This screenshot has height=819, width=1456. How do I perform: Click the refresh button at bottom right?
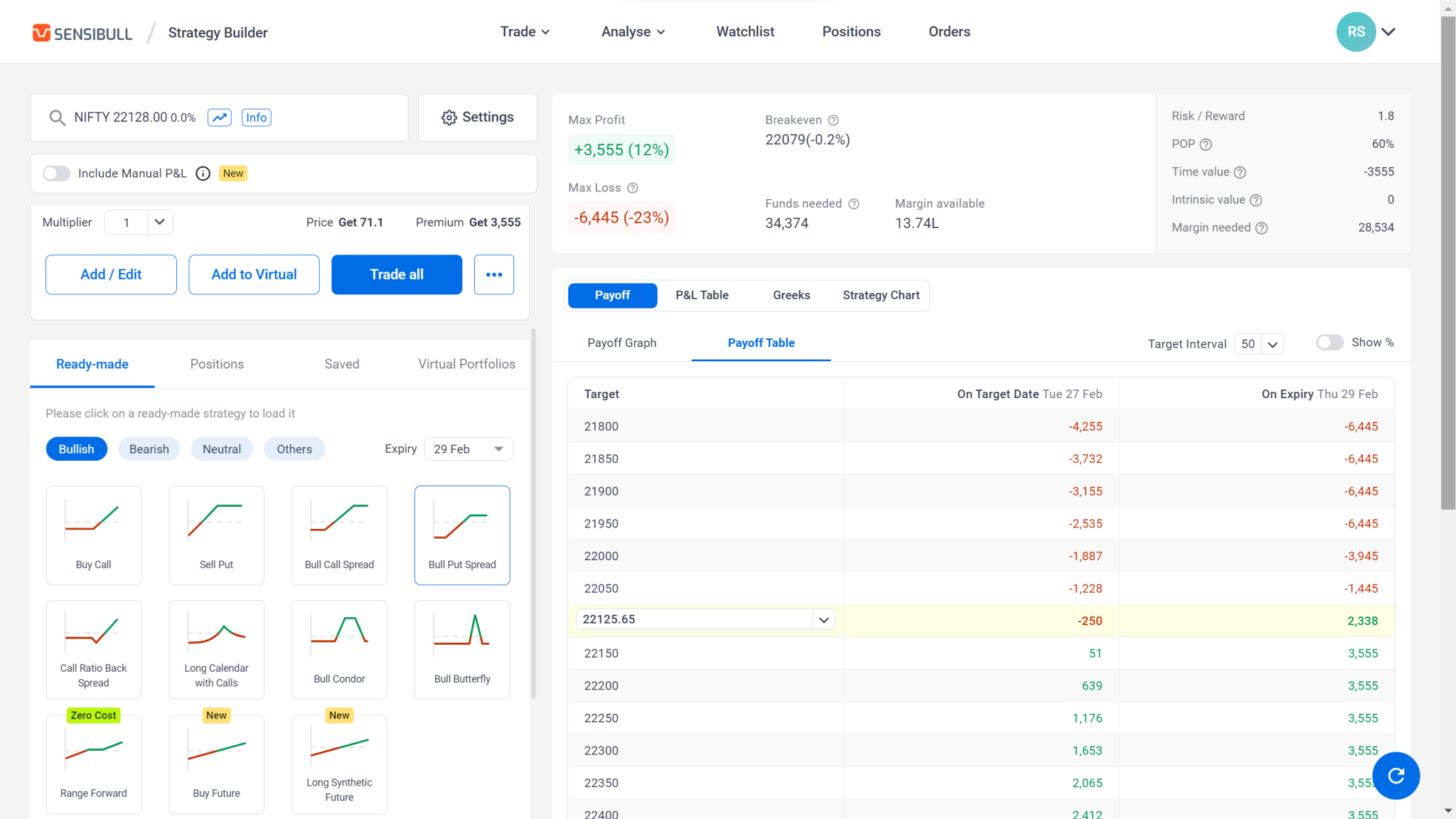pos(1396,776)
